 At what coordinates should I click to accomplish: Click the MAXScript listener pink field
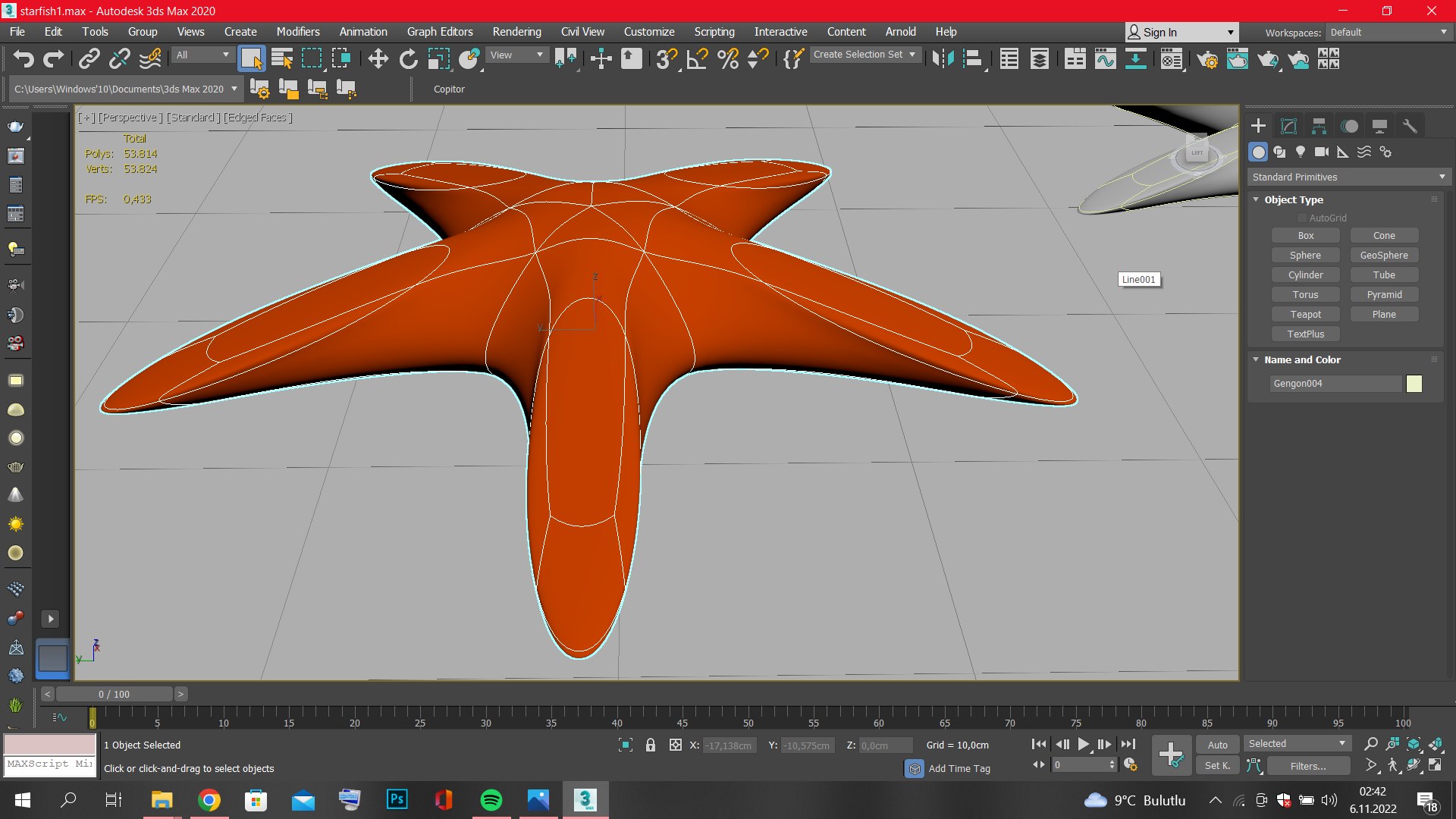click(50, 744)
